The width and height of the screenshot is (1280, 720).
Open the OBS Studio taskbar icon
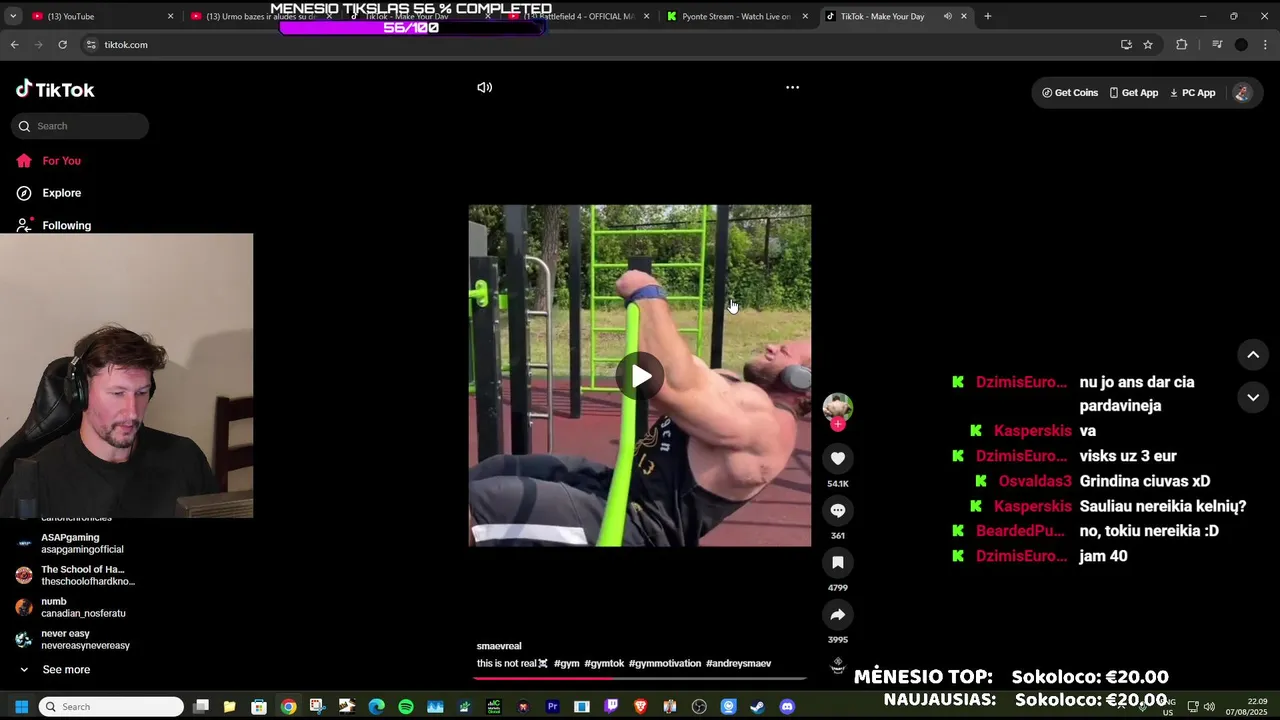(699, 707)
